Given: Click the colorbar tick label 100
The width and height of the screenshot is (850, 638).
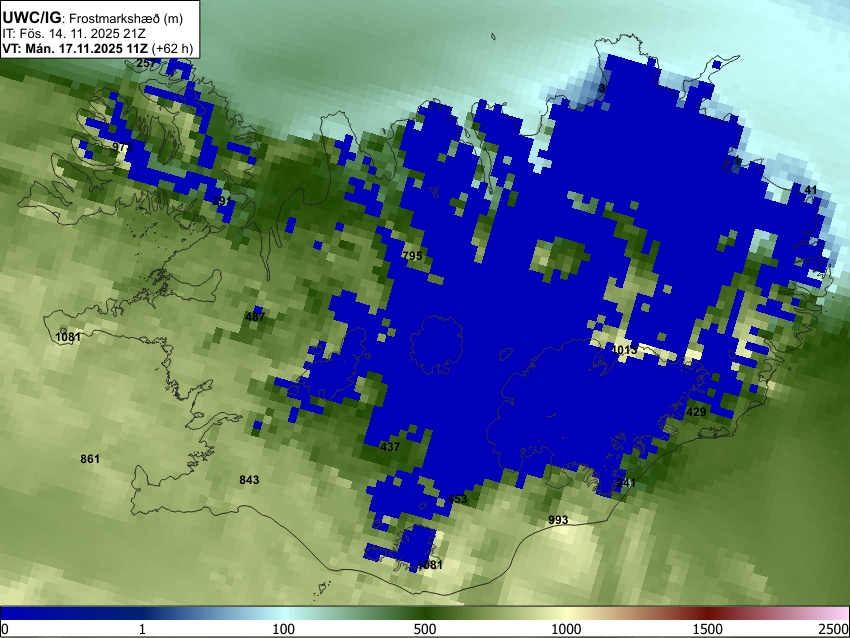Looking at the screenshot, I should click(284, 629).
